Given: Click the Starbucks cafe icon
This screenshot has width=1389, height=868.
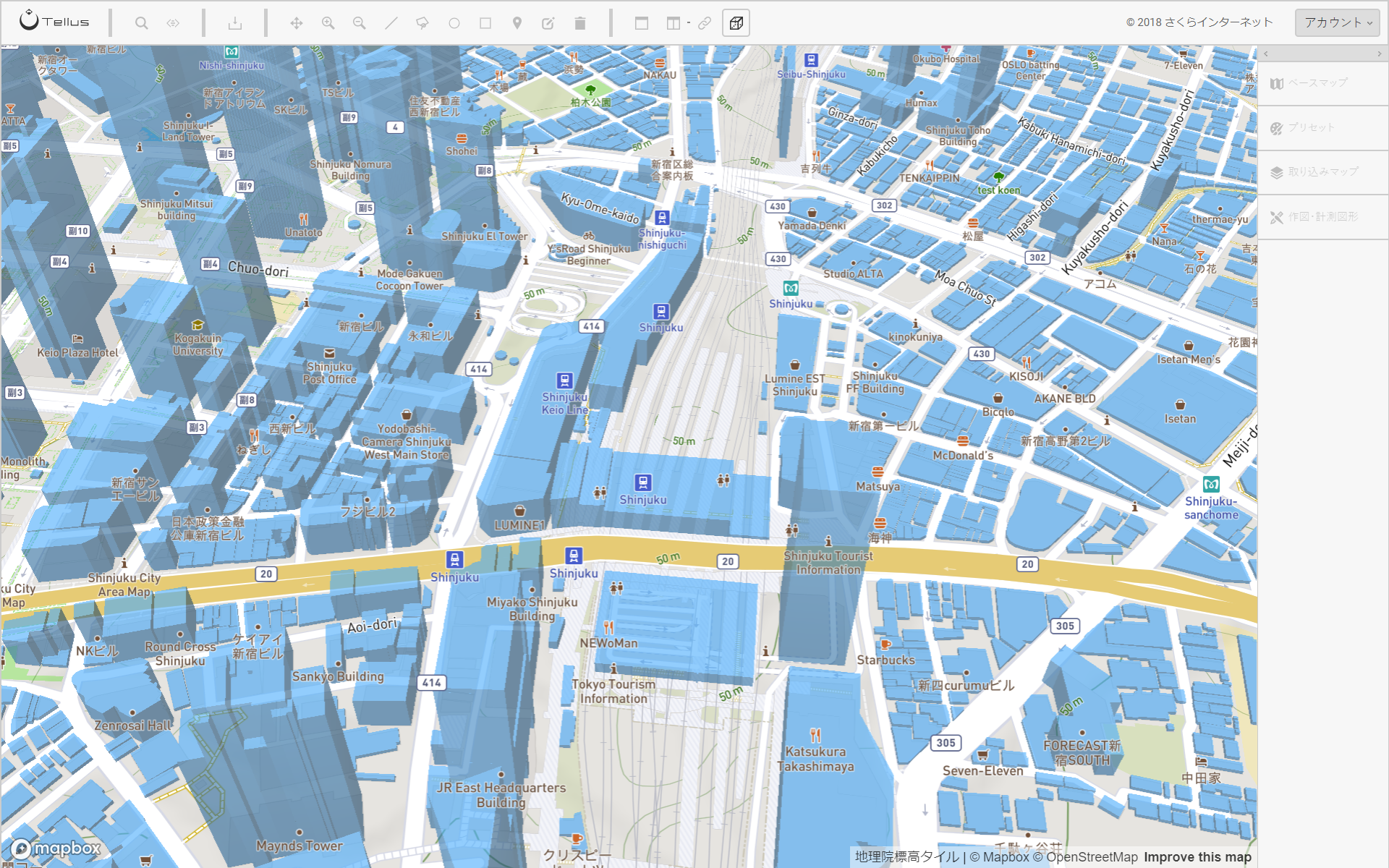Looking at the screenshot, I should [x=885, y=644].
